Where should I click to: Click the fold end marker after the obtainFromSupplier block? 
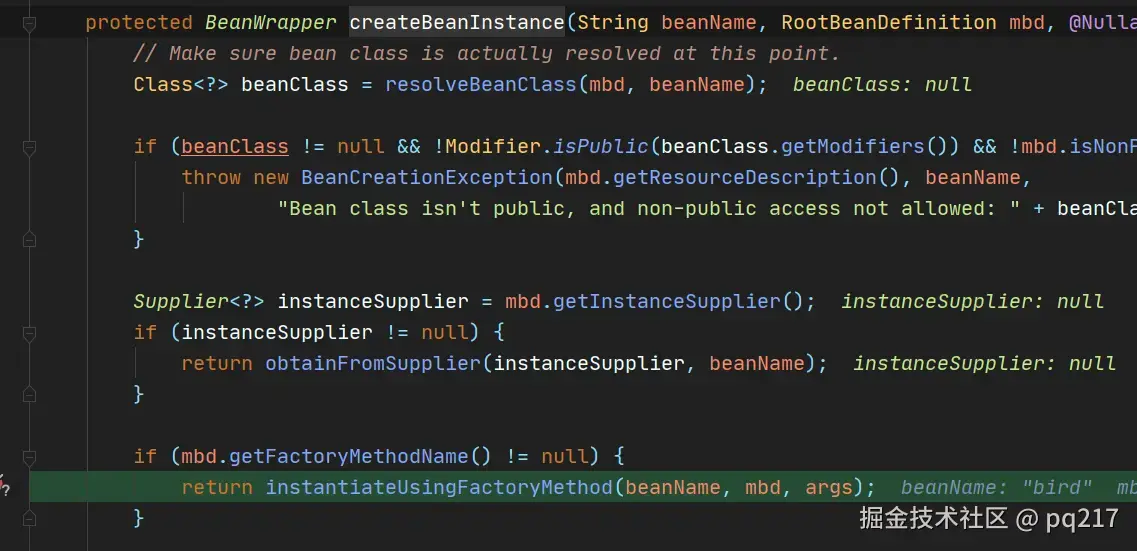29,395
